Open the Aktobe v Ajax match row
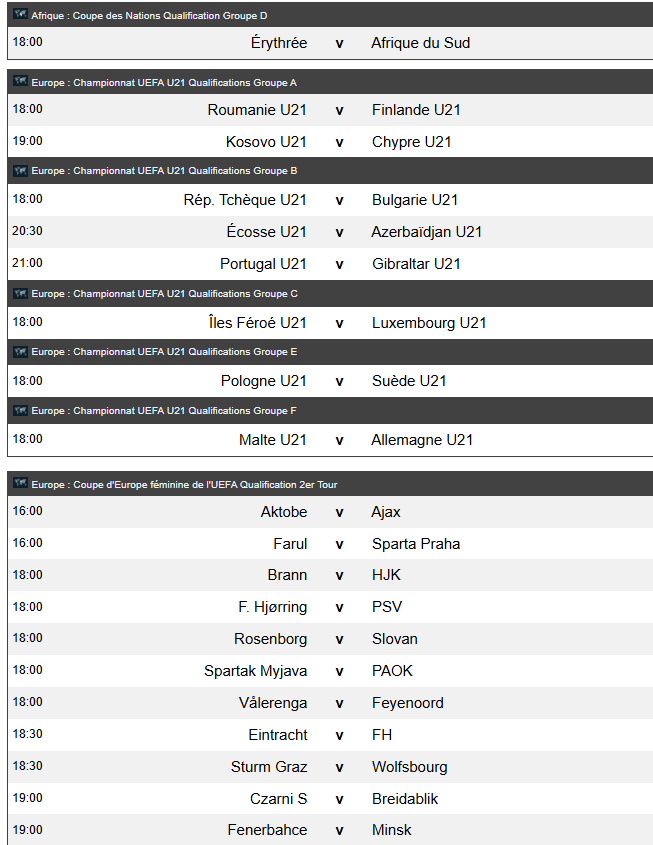 point(330,512)
